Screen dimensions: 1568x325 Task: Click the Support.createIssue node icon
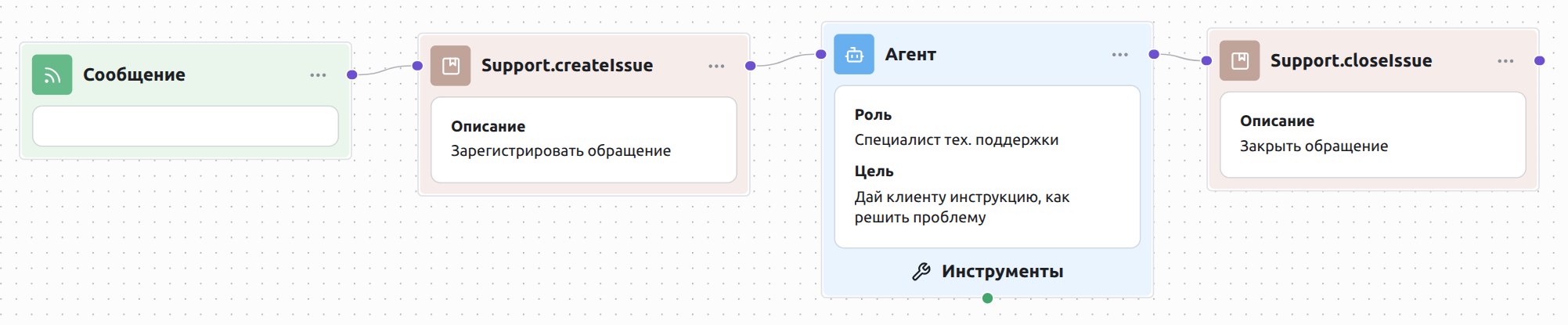[x=451, y=66]
